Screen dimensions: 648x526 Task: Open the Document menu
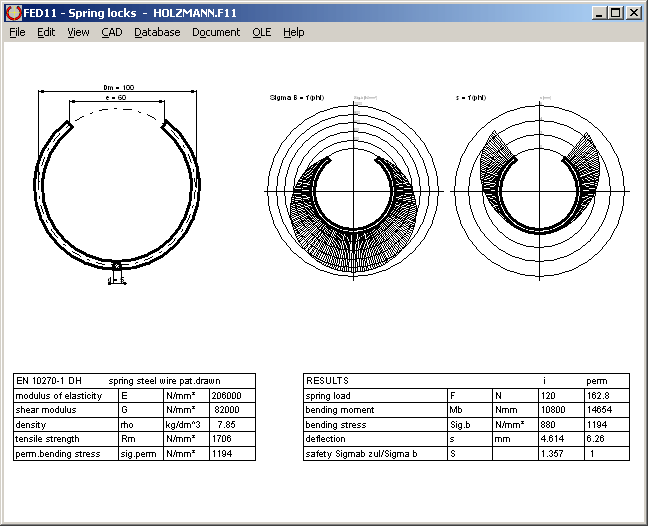click(216, 32)
